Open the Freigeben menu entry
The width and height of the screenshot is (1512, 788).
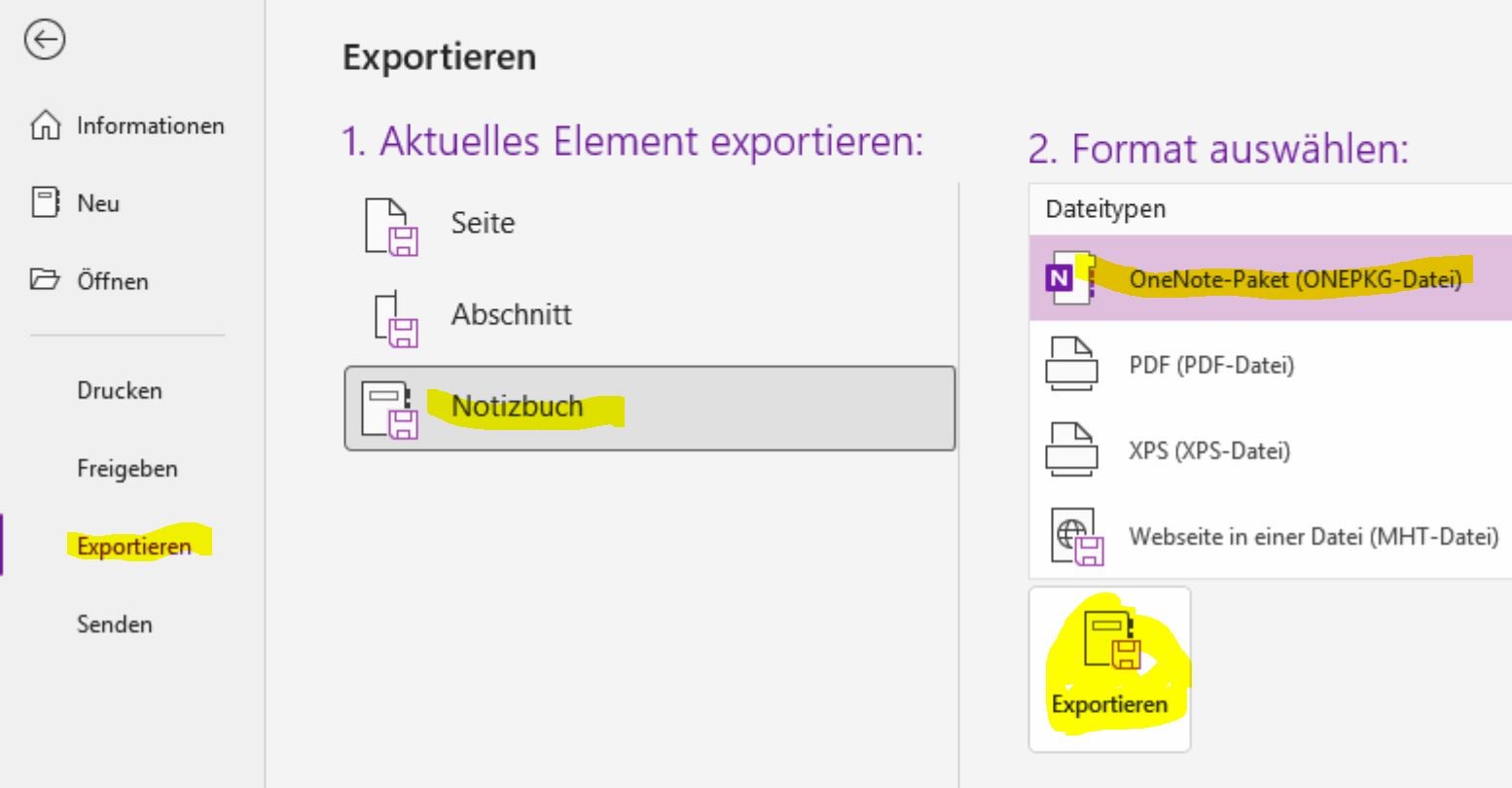(127, 468)
